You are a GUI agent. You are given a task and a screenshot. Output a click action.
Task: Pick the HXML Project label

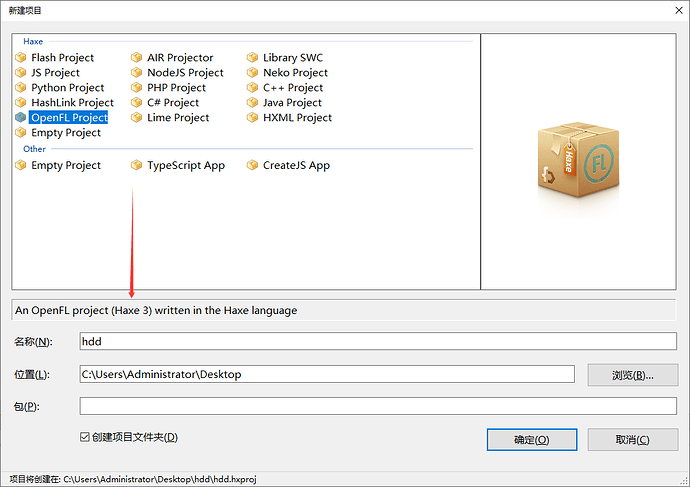pyautogui.click(x=297, y=117)
